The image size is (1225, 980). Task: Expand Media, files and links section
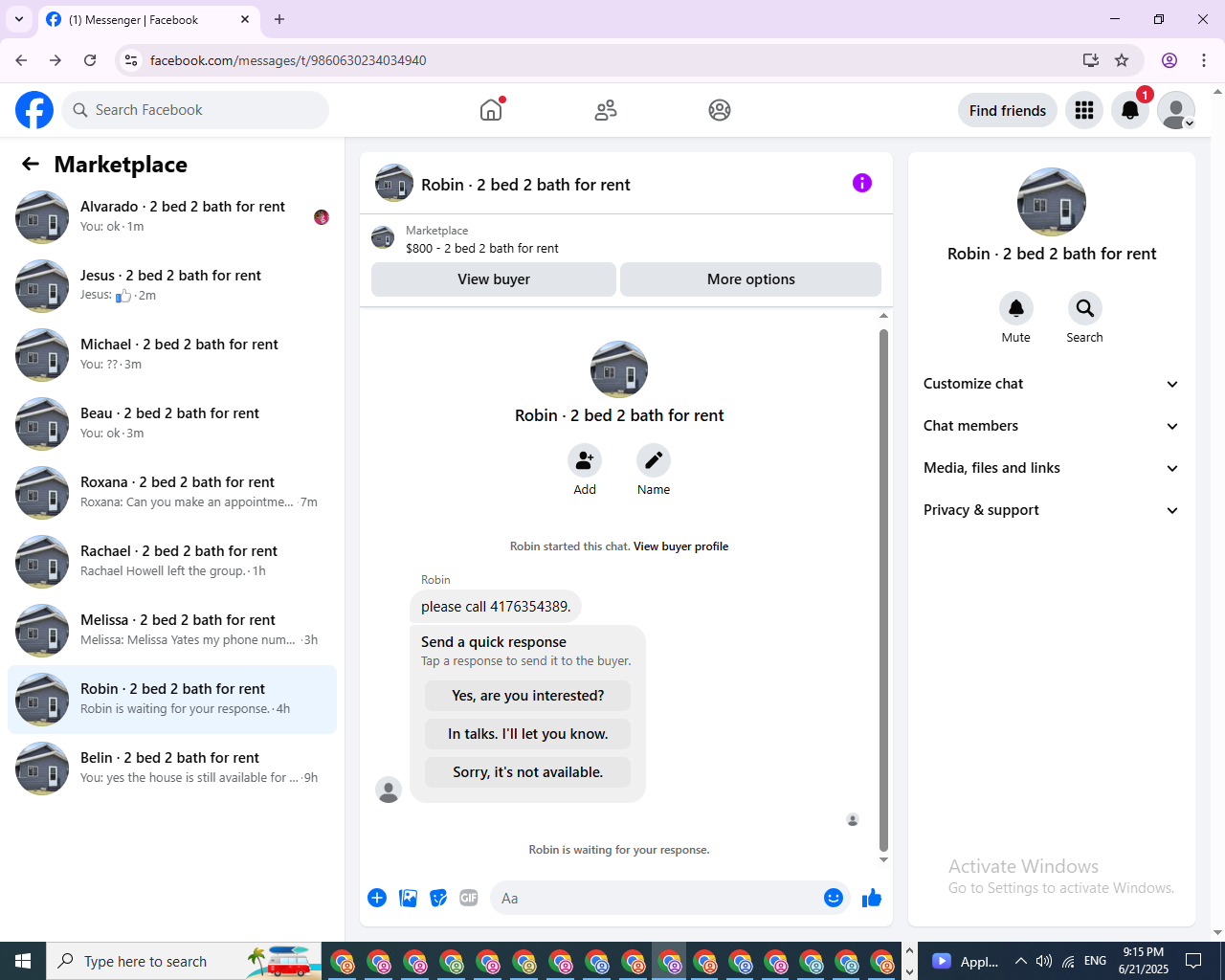pyautogui.click(x=1052, y=468)
